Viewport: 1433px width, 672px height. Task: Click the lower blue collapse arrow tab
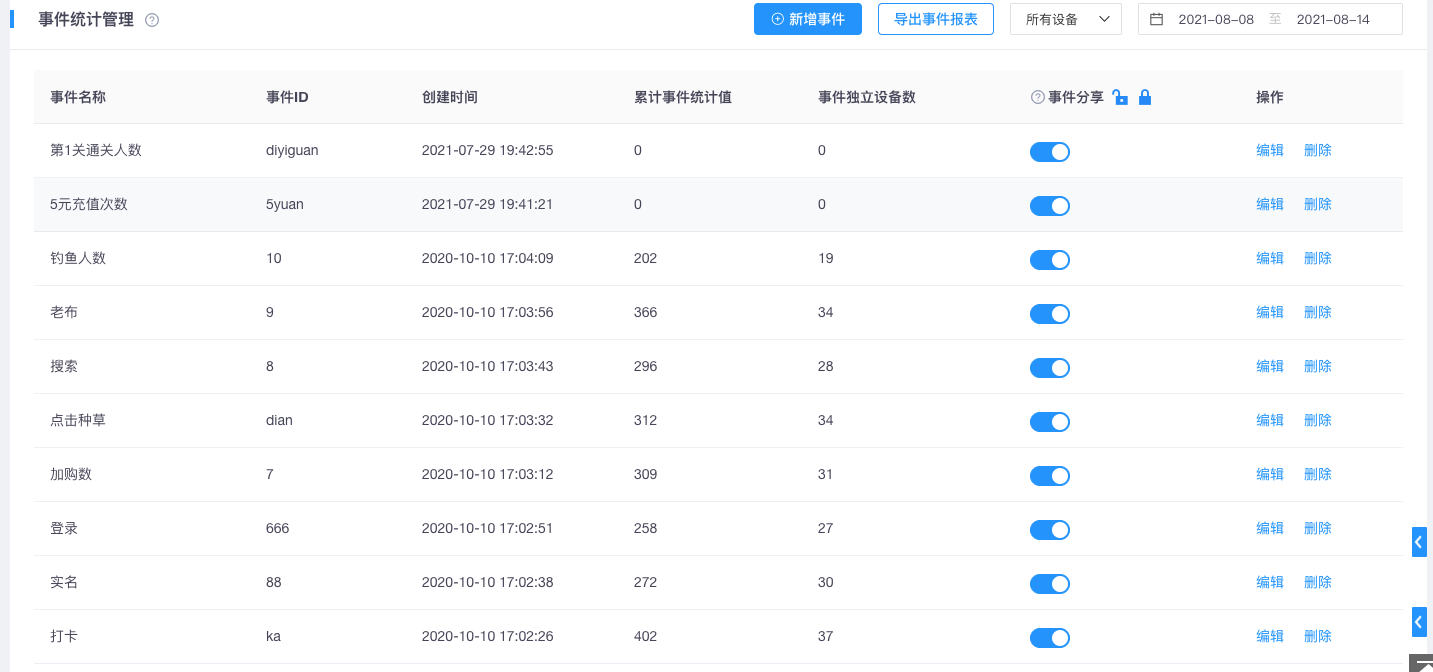click(1419, 621)
